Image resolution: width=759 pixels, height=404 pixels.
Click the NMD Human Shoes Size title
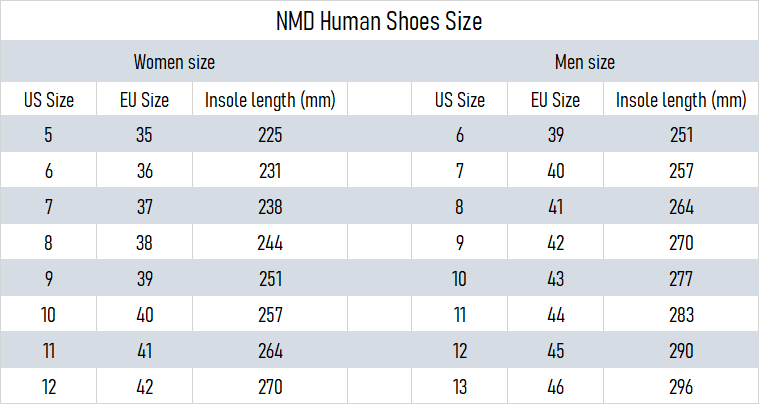[x=379, y=21]
